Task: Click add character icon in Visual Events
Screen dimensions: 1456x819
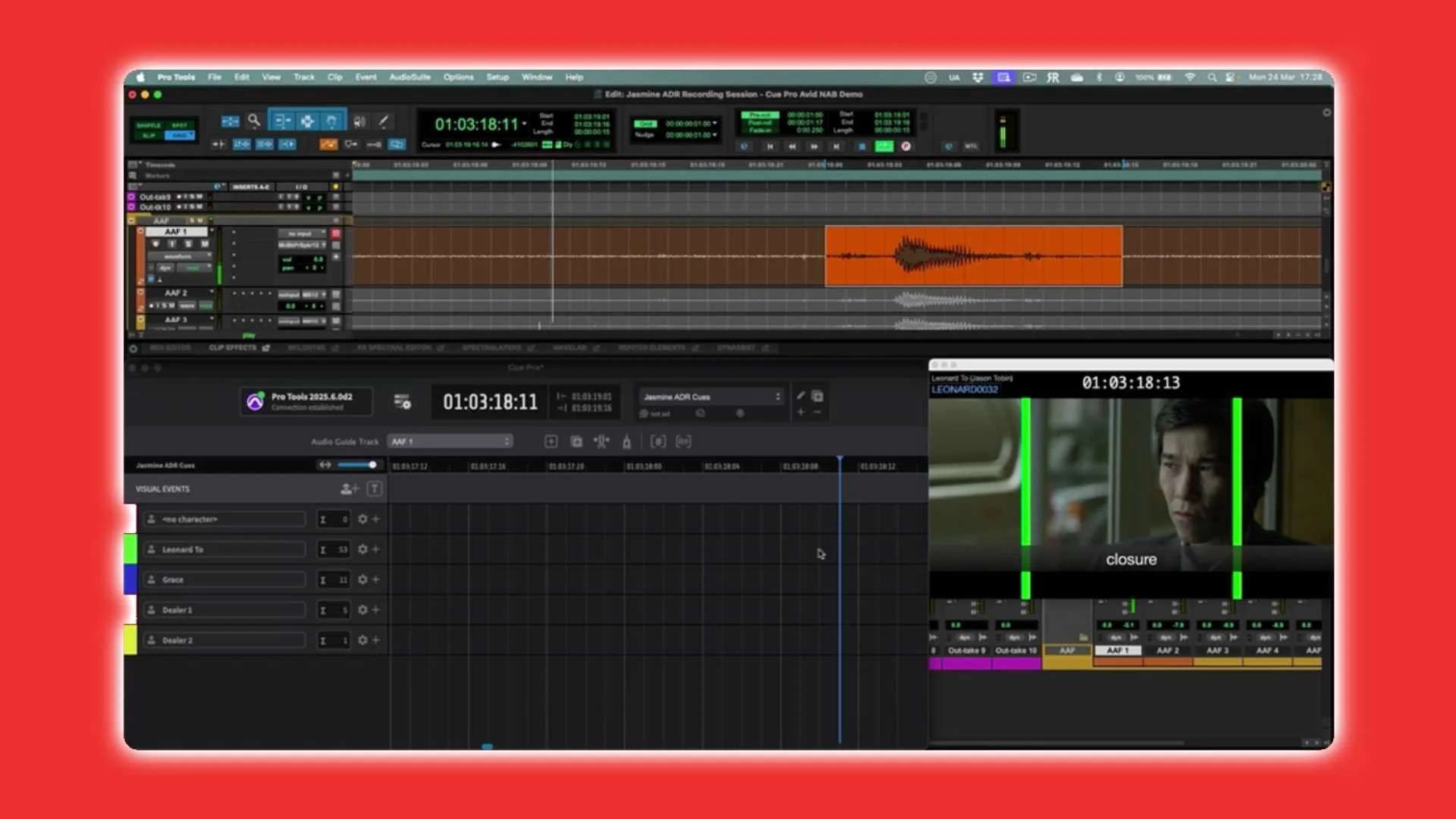Action: click(x=349, y=489)
